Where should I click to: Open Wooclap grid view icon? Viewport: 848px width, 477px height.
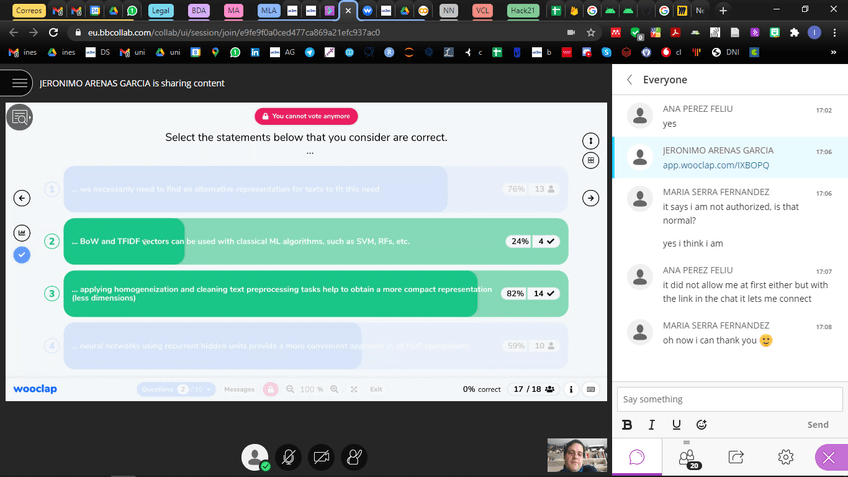(591, 160)
